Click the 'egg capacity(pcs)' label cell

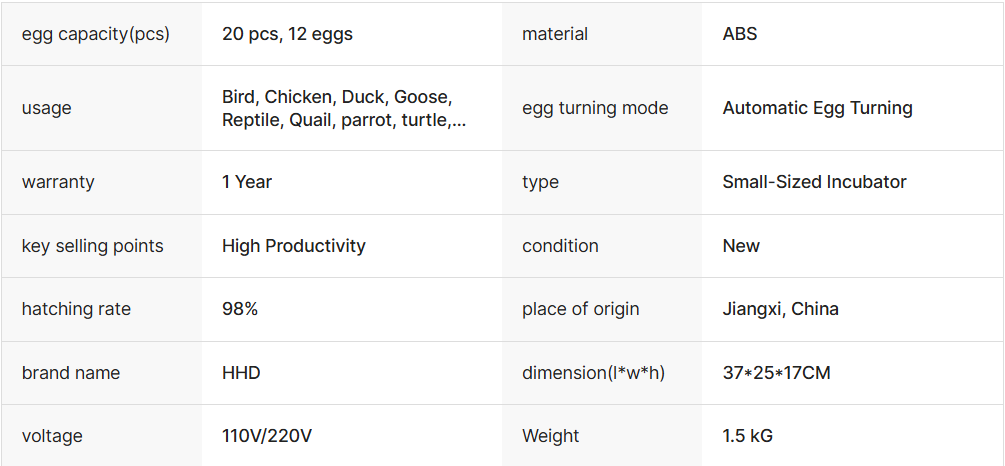tap(95, 34)
